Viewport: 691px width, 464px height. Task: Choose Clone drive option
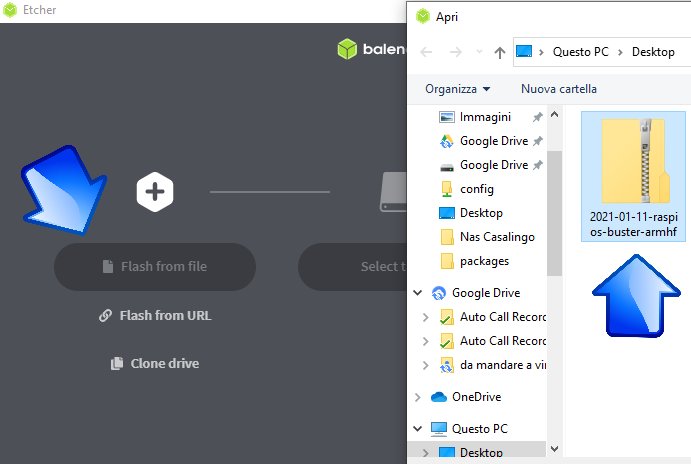tap(155, 364)
